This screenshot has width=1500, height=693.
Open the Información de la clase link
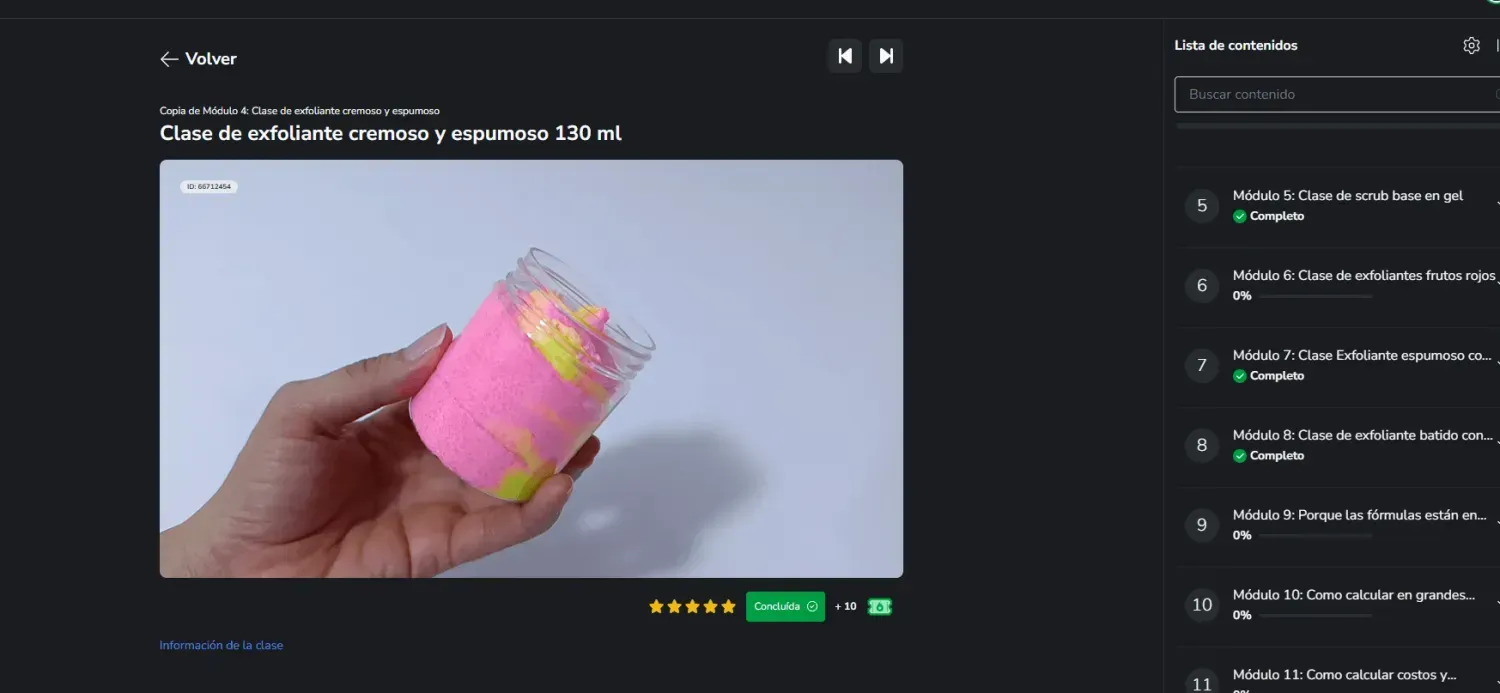(x=221, y=645)
